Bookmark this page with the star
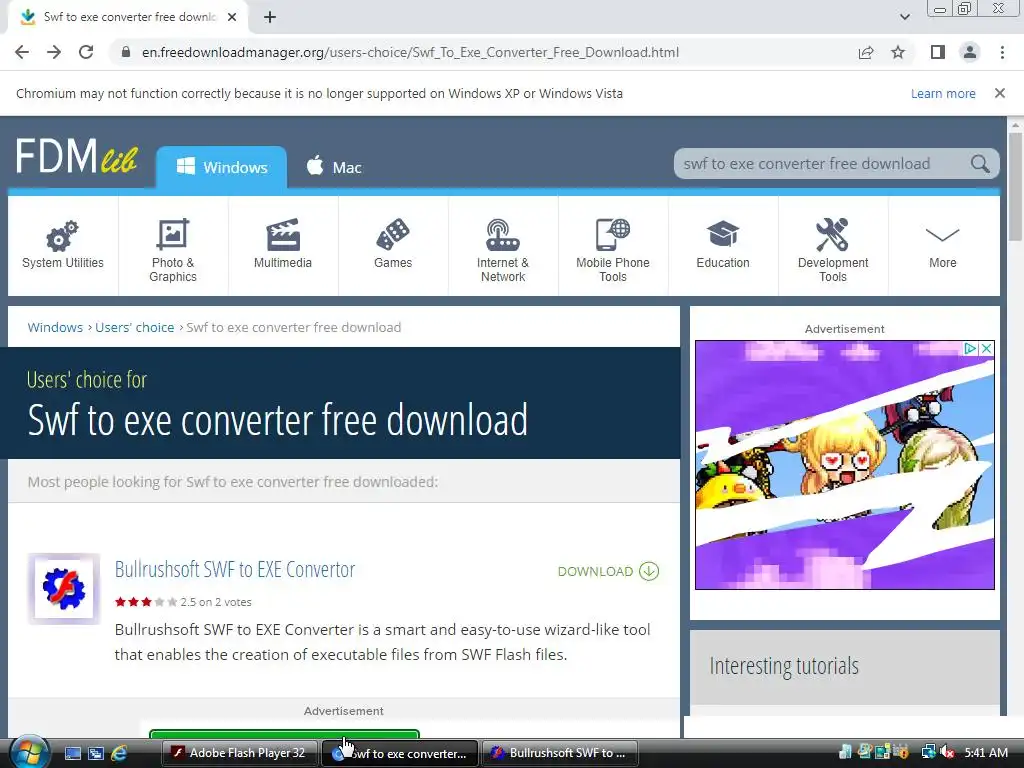Image resolution: width=1024 pixels, height=768 pixels. 898,52
